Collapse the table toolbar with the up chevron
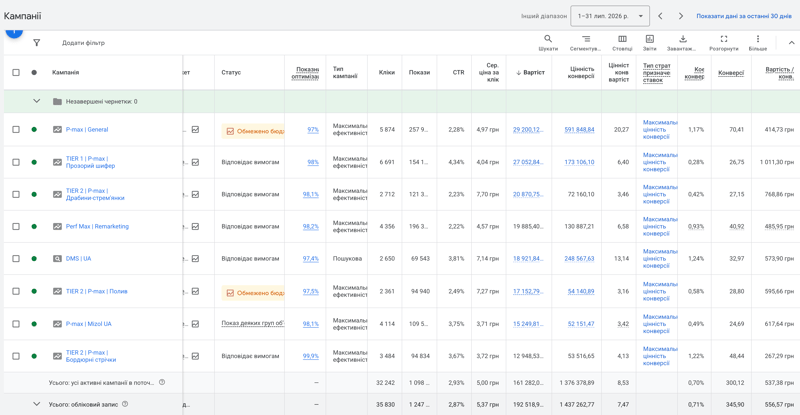This screenshot has width=800, height=415. coord(791,43)
